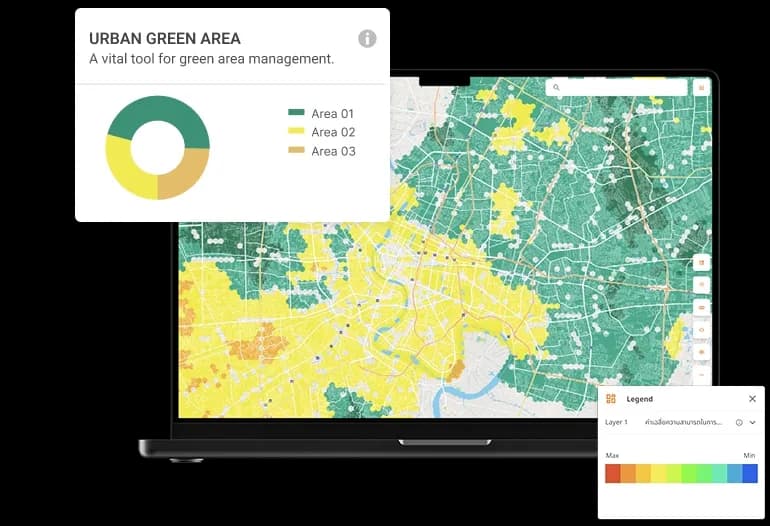Pick the dark blue swatch at the Min end
770x526 pixels.
(750, 473)
